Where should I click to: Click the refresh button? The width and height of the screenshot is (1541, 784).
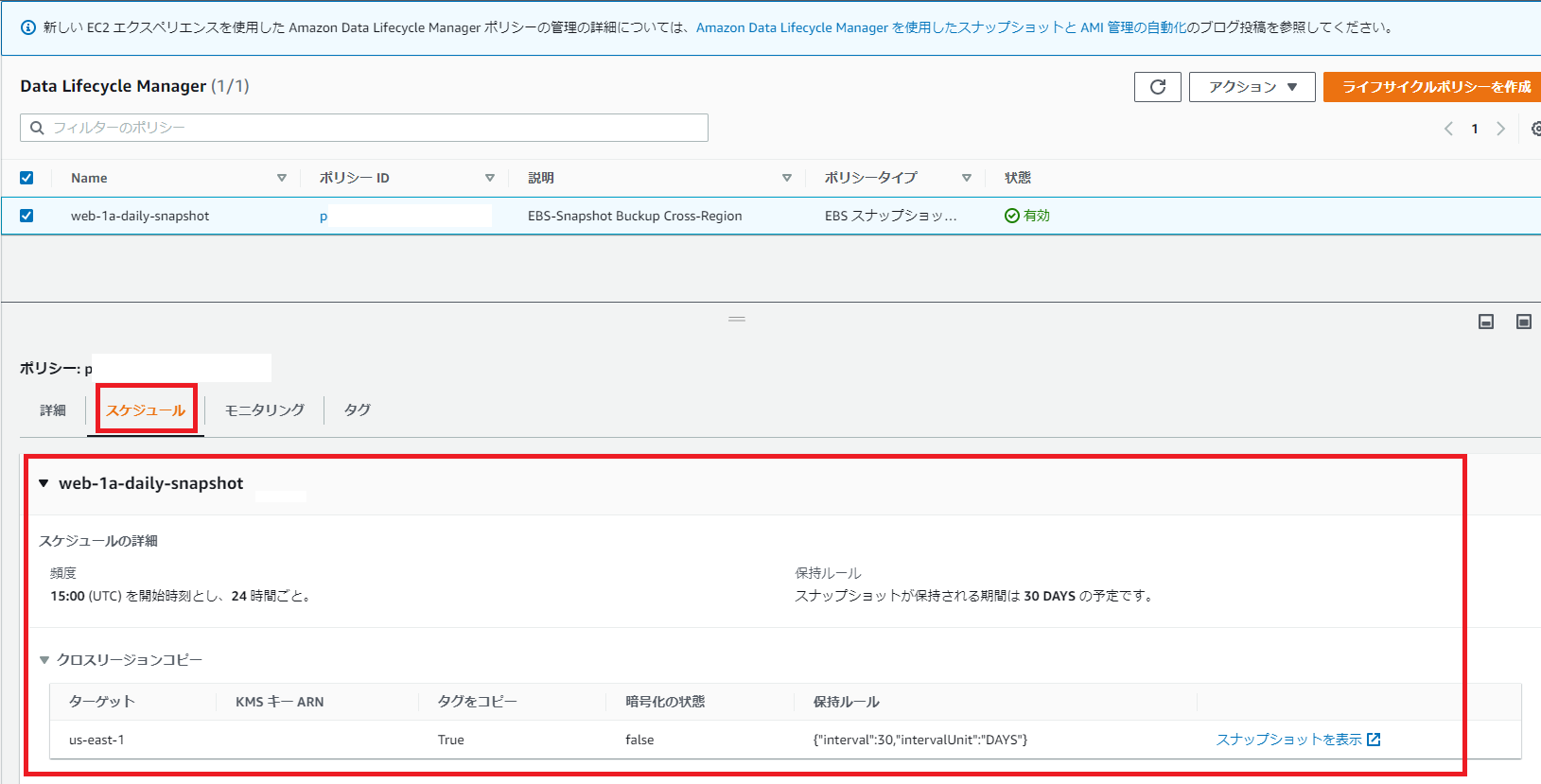tap(1157, 87)
